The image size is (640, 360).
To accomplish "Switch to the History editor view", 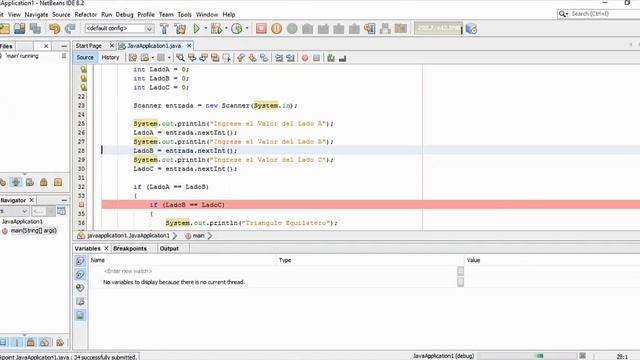I will coord(110,58).
